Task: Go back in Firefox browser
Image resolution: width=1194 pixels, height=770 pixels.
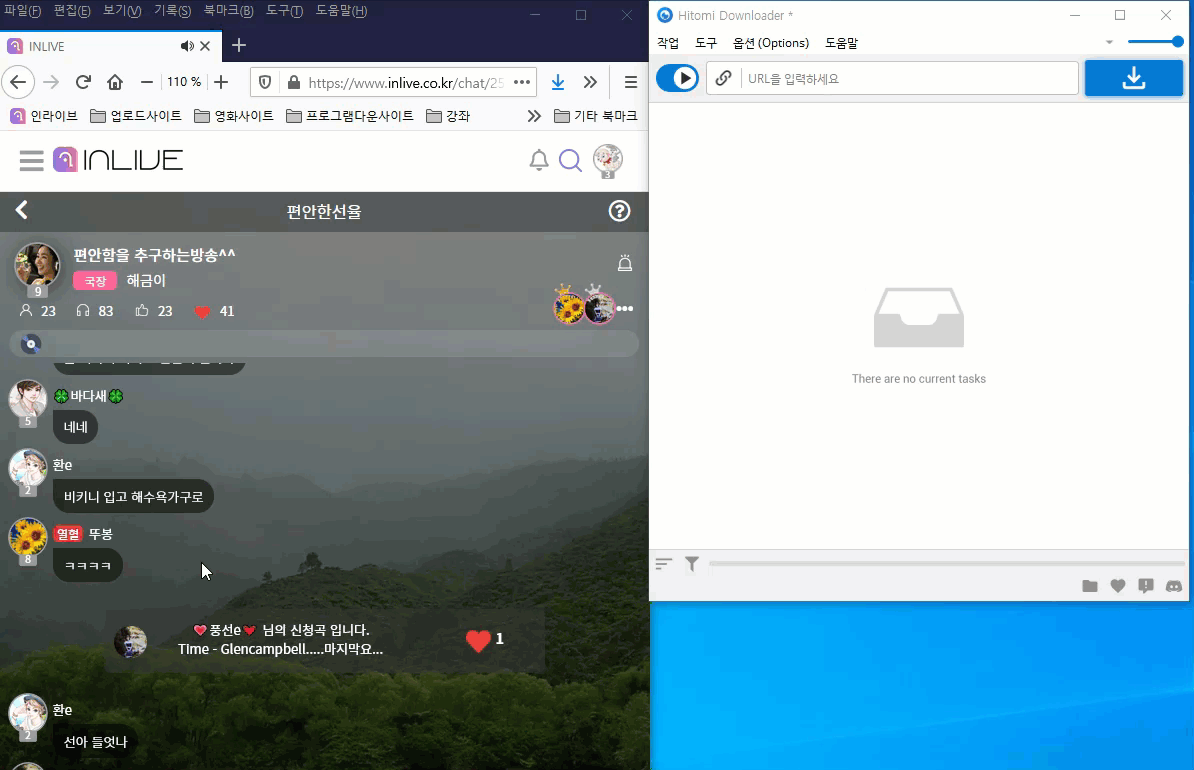Action: pyautogui.click(x=18, y=82)
